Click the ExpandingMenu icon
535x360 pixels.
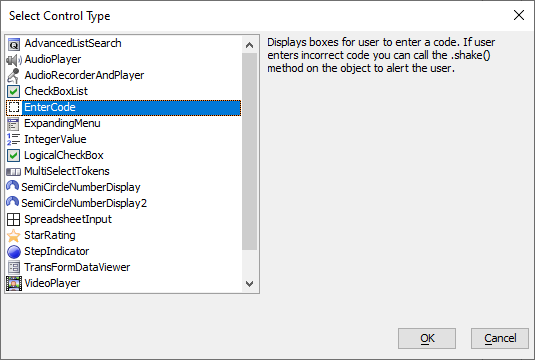pyautogui.click(x=14, y=124)
